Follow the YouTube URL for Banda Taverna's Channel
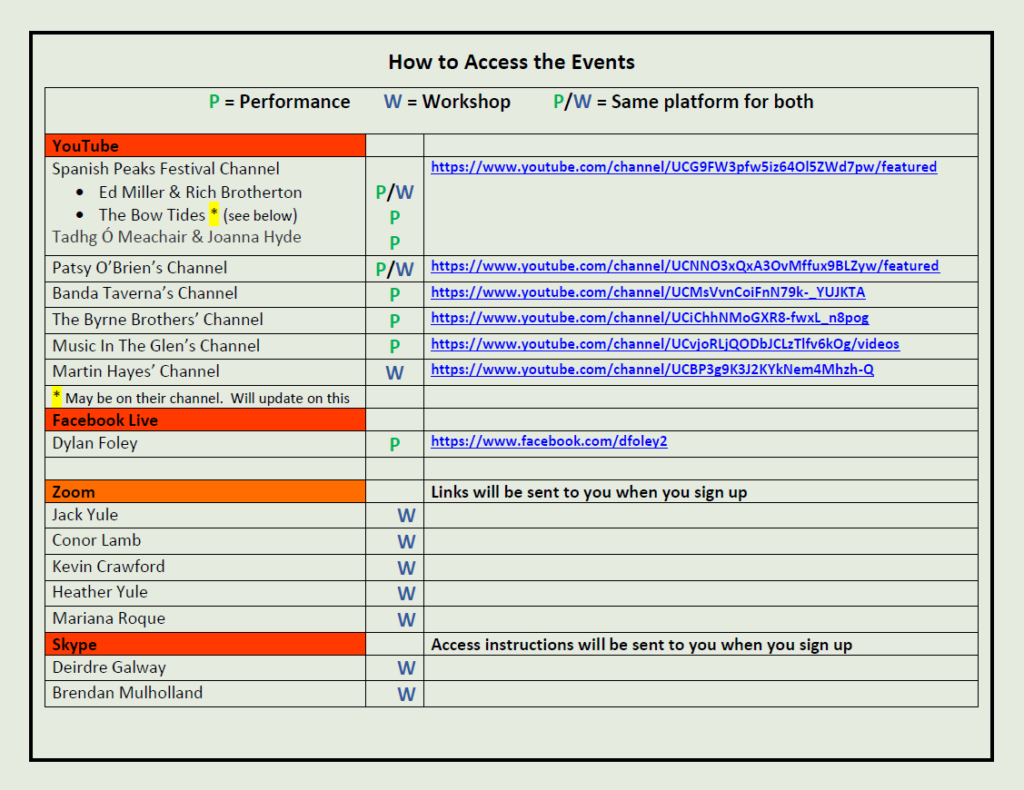 pyautogui.click(x=648, y=292)
